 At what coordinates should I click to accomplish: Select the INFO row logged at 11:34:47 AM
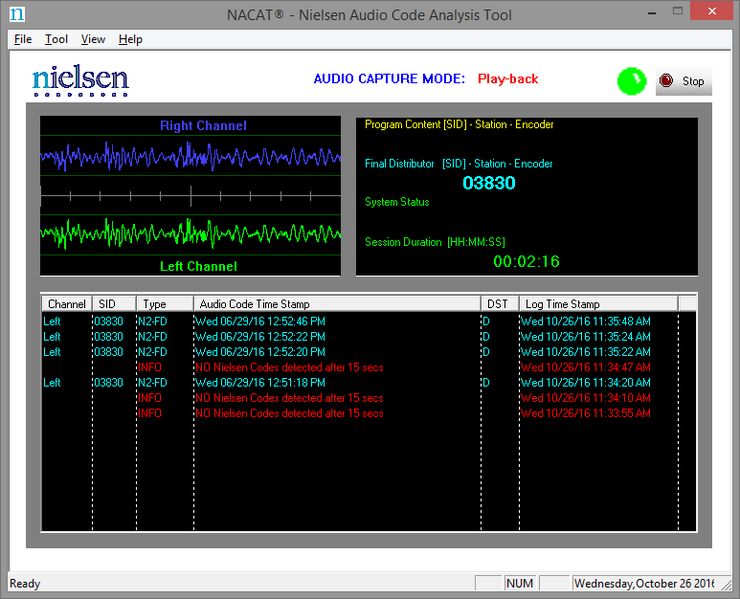click(x=368, y=367)
